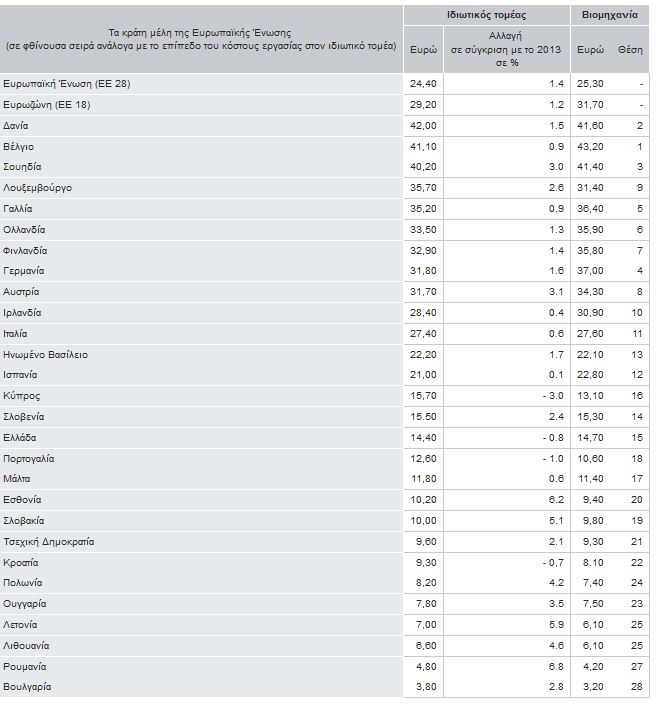The height and width of the screenshot is (708, 660).
Task: Click the Ρουμανία change value 6.8
Action: (x=556, y=666)
